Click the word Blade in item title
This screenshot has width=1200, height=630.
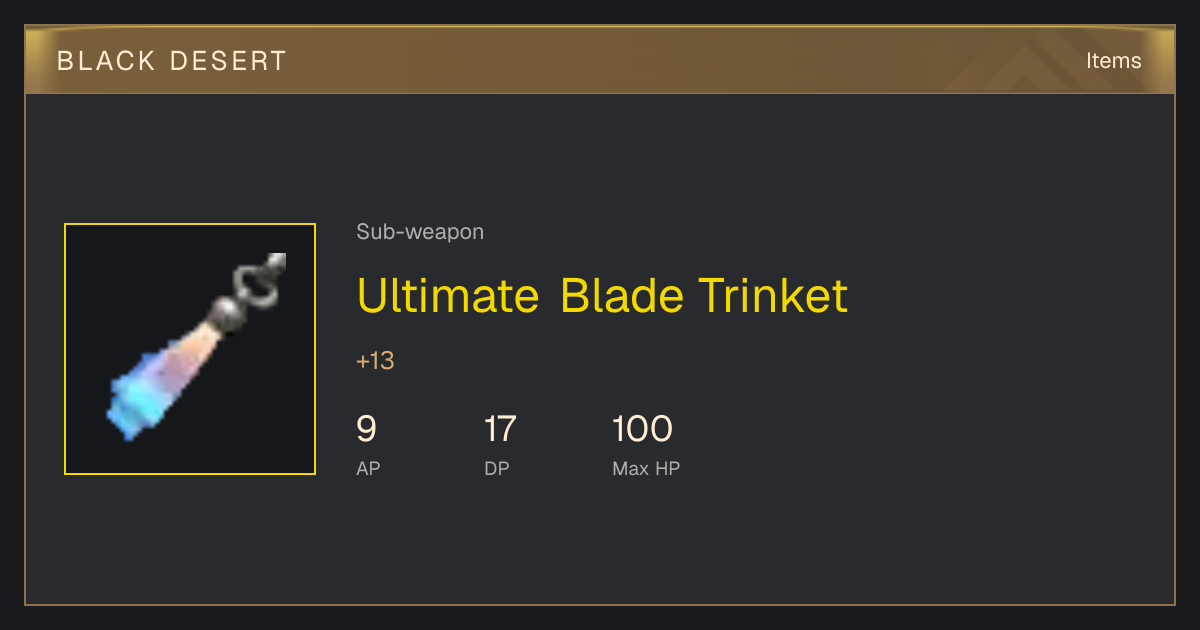click(622, 295)
